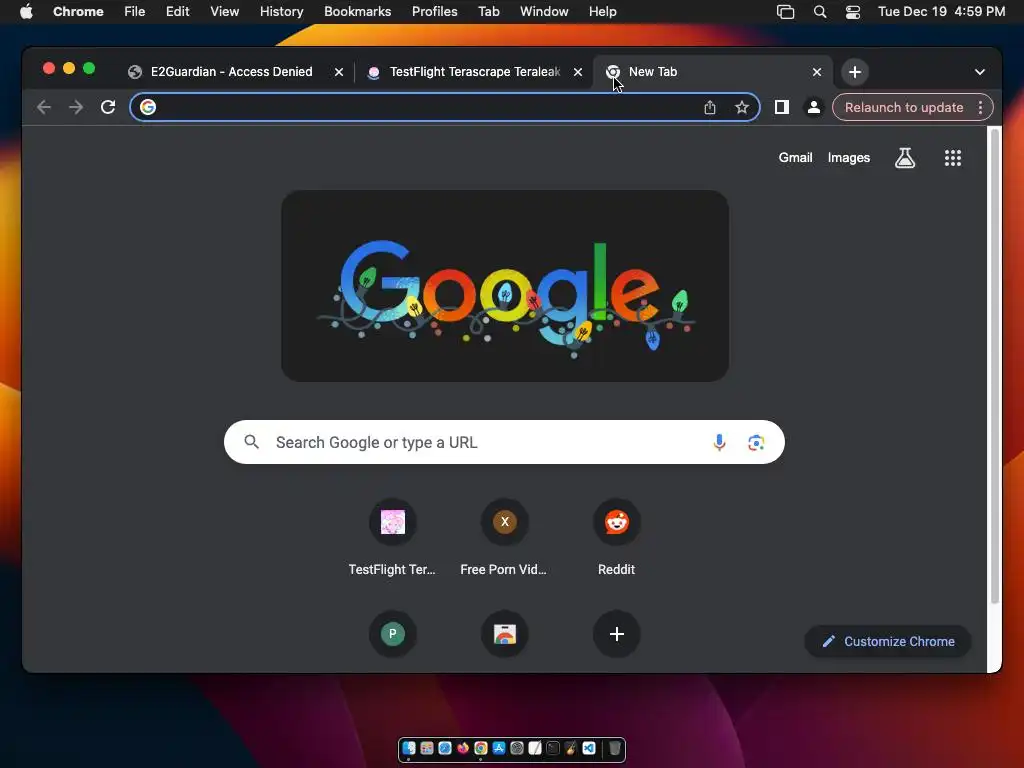Open the Chrome three-dot menu
This screenshot has width=1024, height=768.
980,107
